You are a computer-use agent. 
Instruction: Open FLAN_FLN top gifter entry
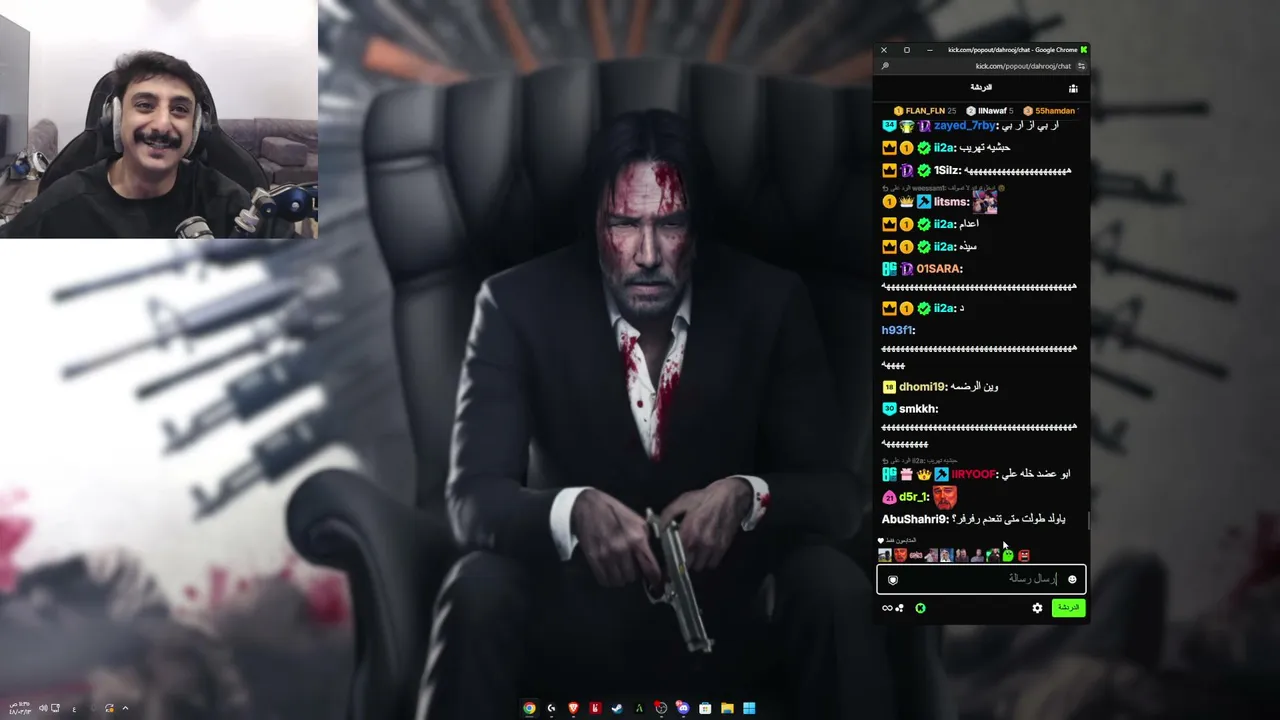point(925,111)
